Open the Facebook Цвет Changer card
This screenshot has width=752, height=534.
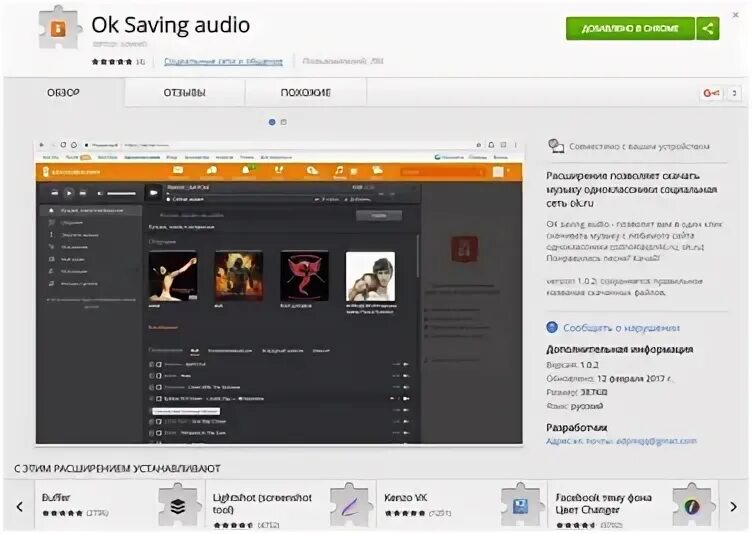[633, 506]
